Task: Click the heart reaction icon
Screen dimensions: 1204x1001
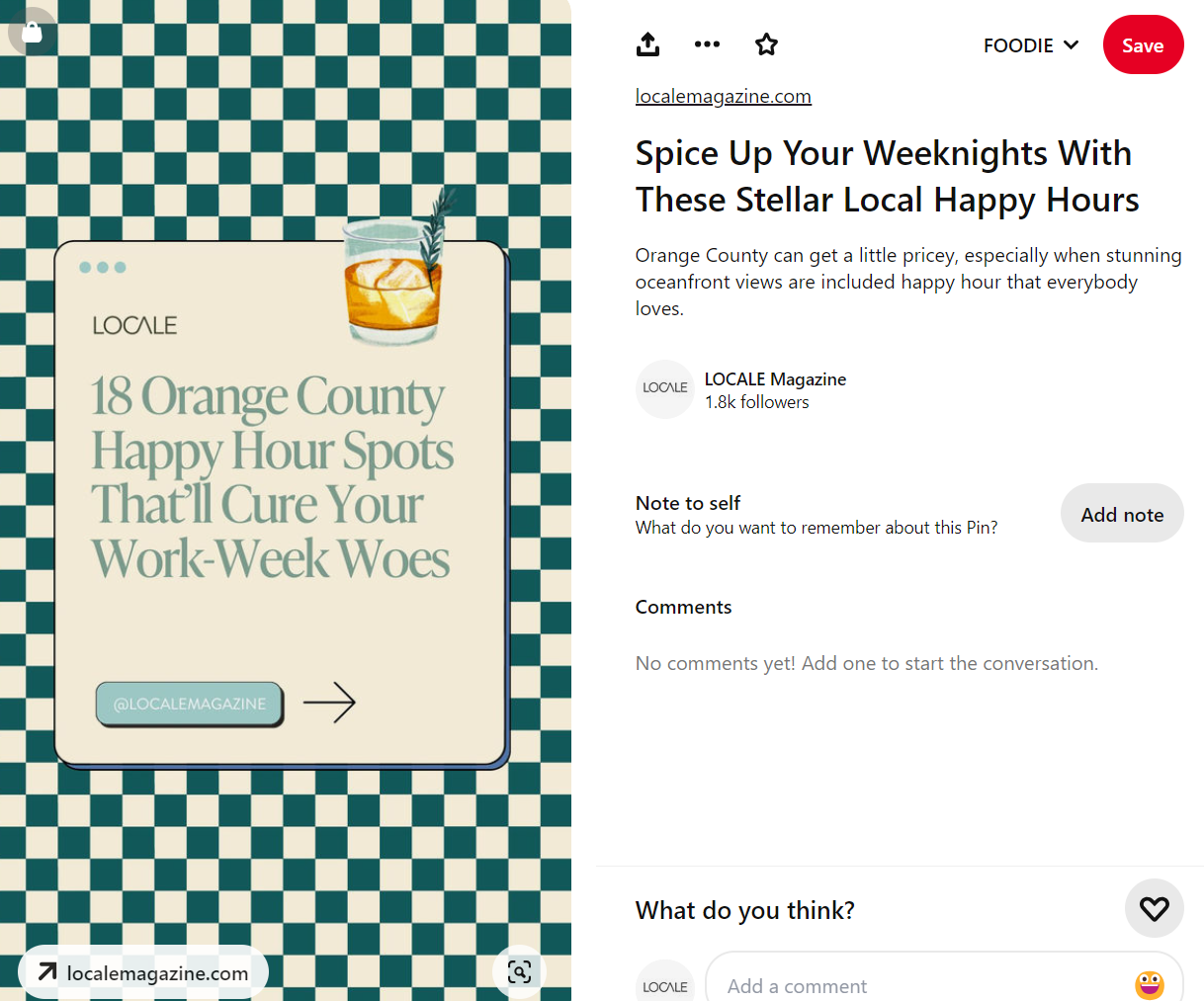Action: tap(1154, 908)
